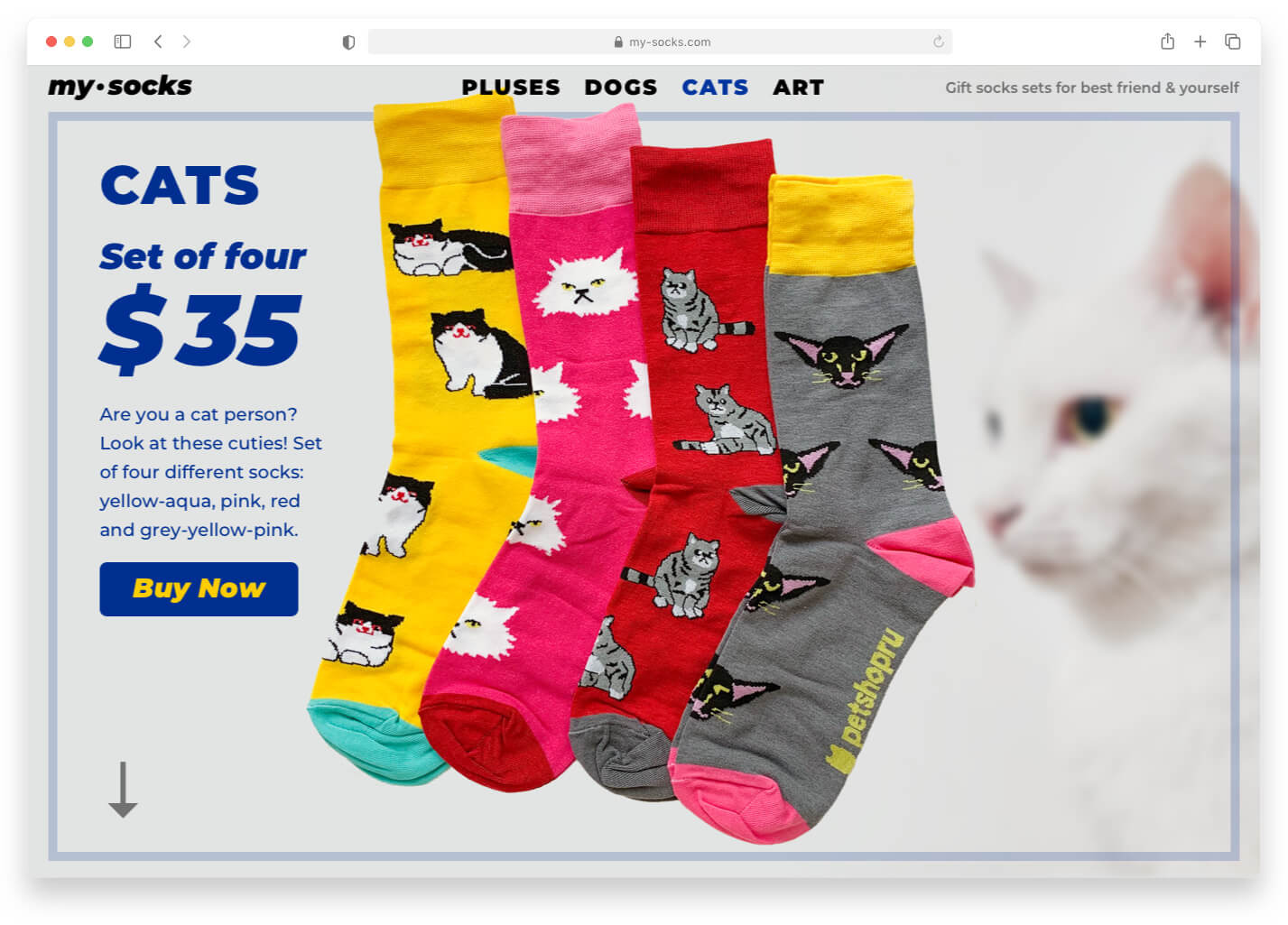Open a new tab with the plus icon
The image size is (1288, 925).
pyautogui.click(x=1200, y=42)
